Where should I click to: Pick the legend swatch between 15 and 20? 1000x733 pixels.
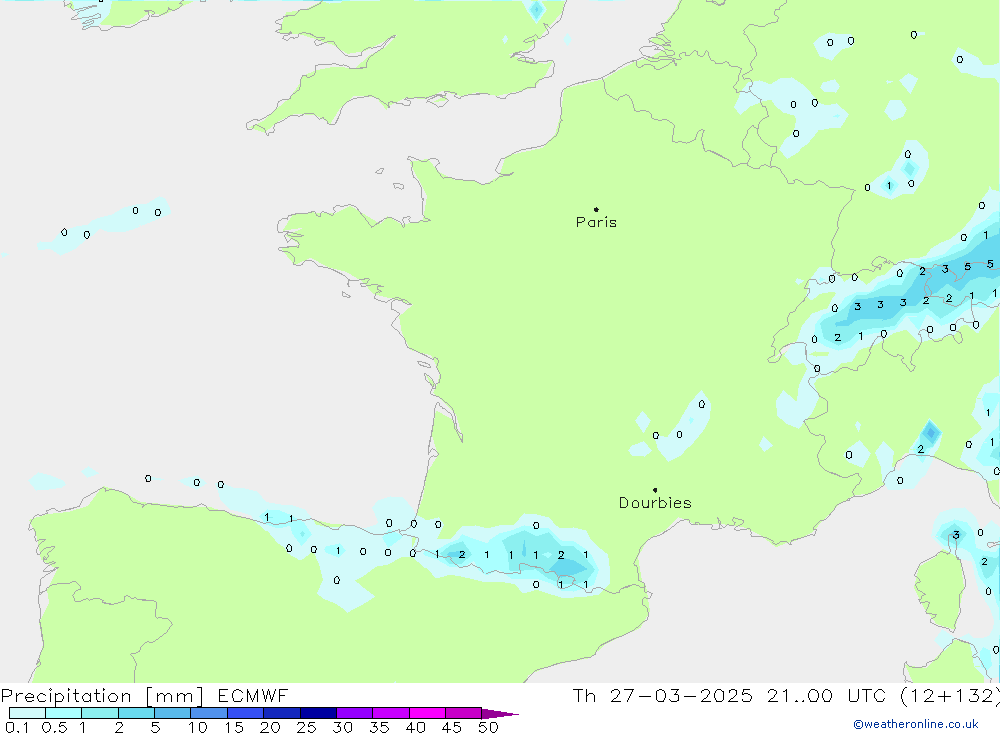click(246, 713)
